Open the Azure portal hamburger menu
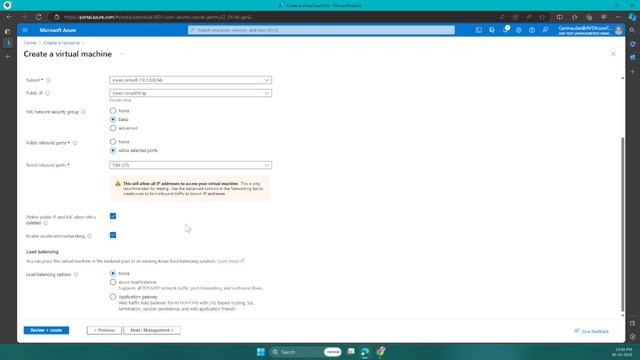 point(25,30)
